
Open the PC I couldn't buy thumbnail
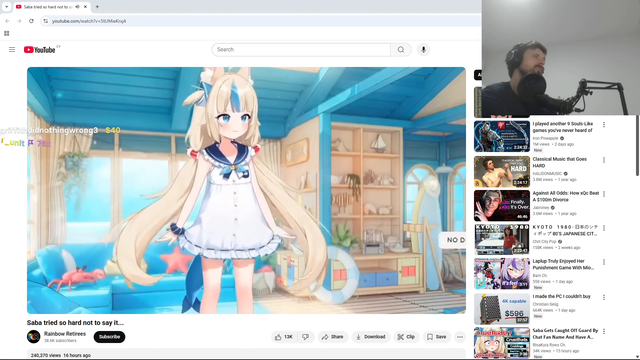click(502, 309)
